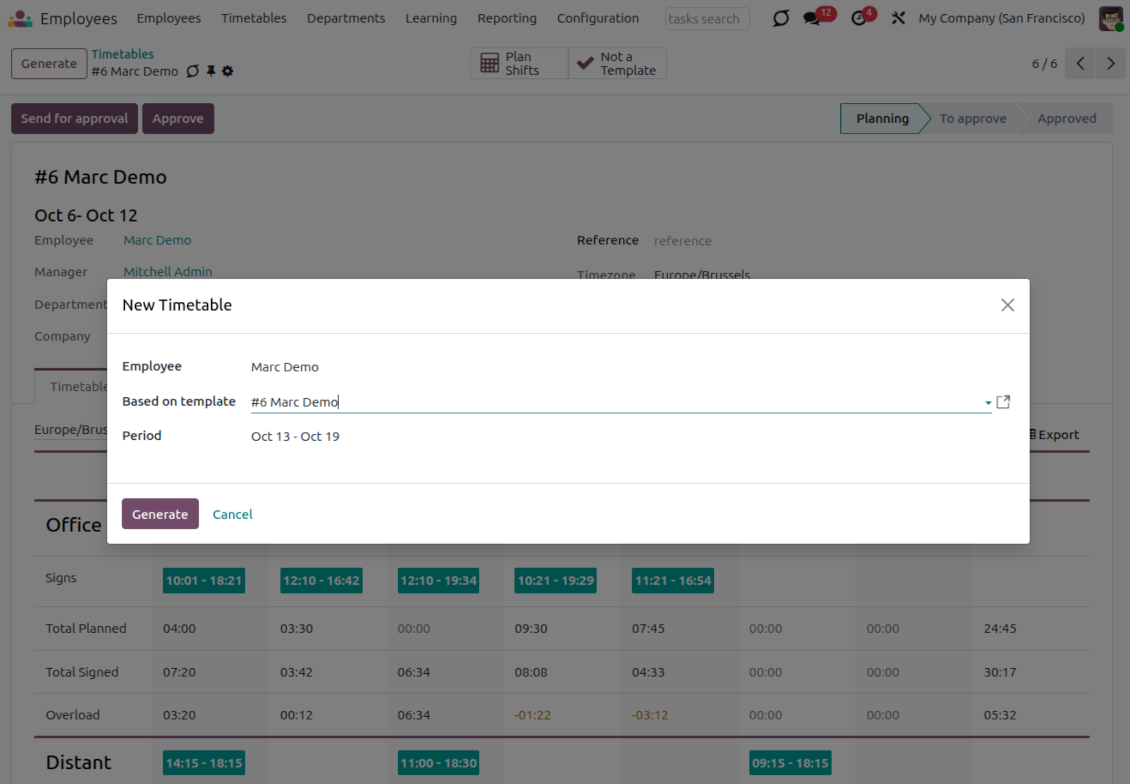Toggle the Not a Template button
The width and height of the screenshot is (1130, 784).
pyautogui.click(x=617, y=64)
